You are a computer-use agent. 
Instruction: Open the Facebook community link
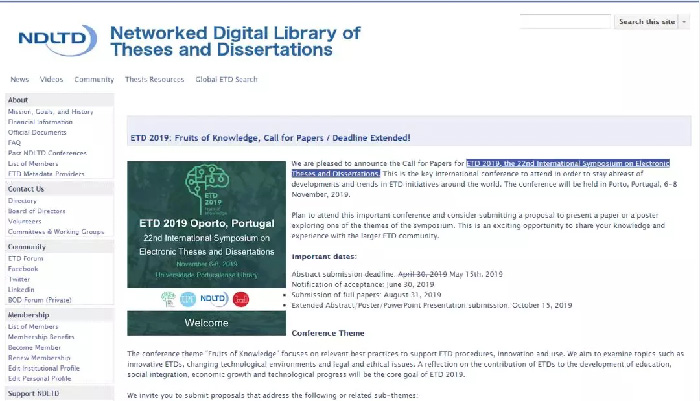23,269
